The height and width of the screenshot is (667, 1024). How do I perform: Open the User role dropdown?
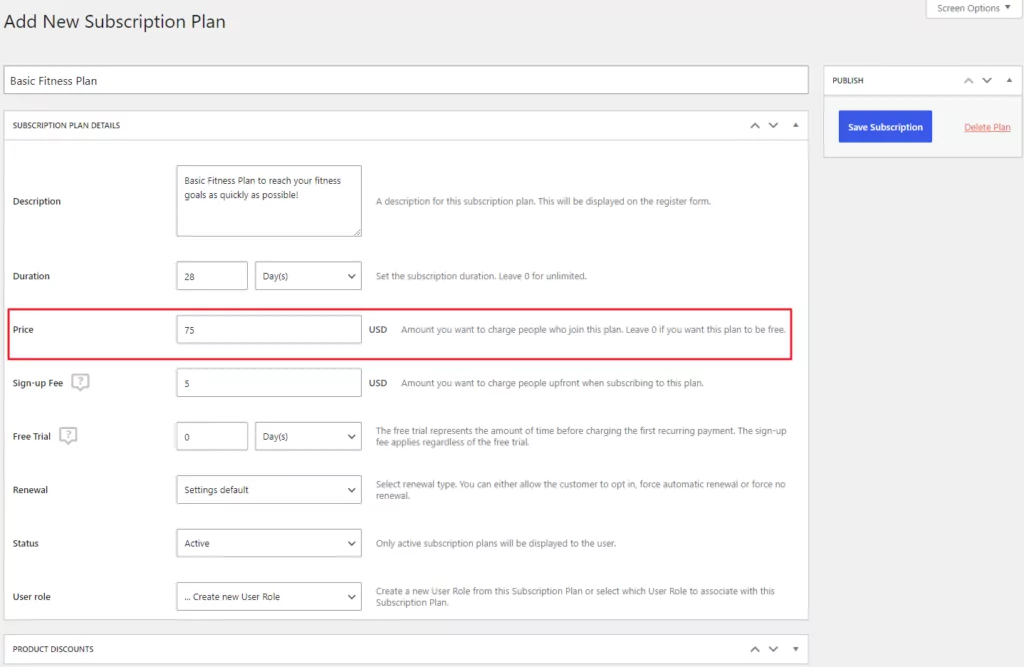269,596
